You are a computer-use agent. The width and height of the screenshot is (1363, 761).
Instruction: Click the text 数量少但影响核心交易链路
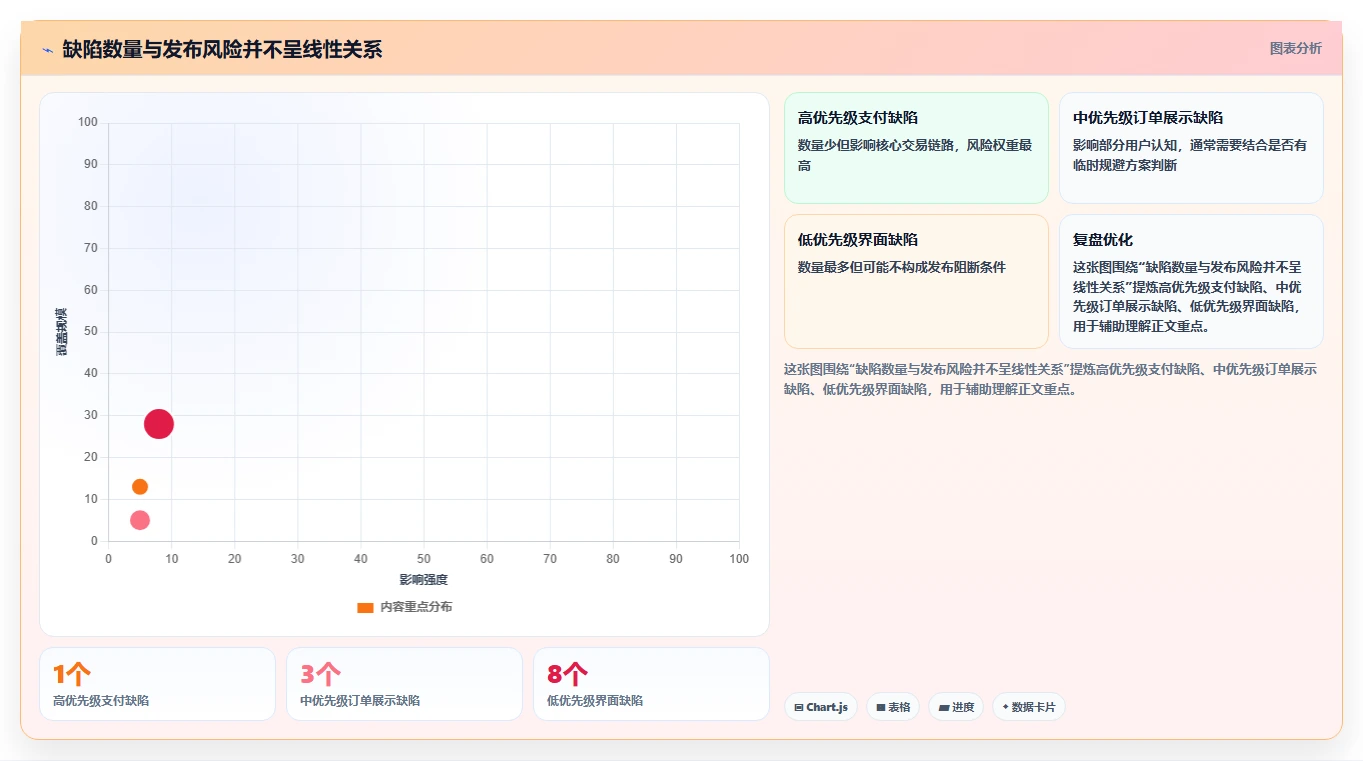tap(877, 145)
